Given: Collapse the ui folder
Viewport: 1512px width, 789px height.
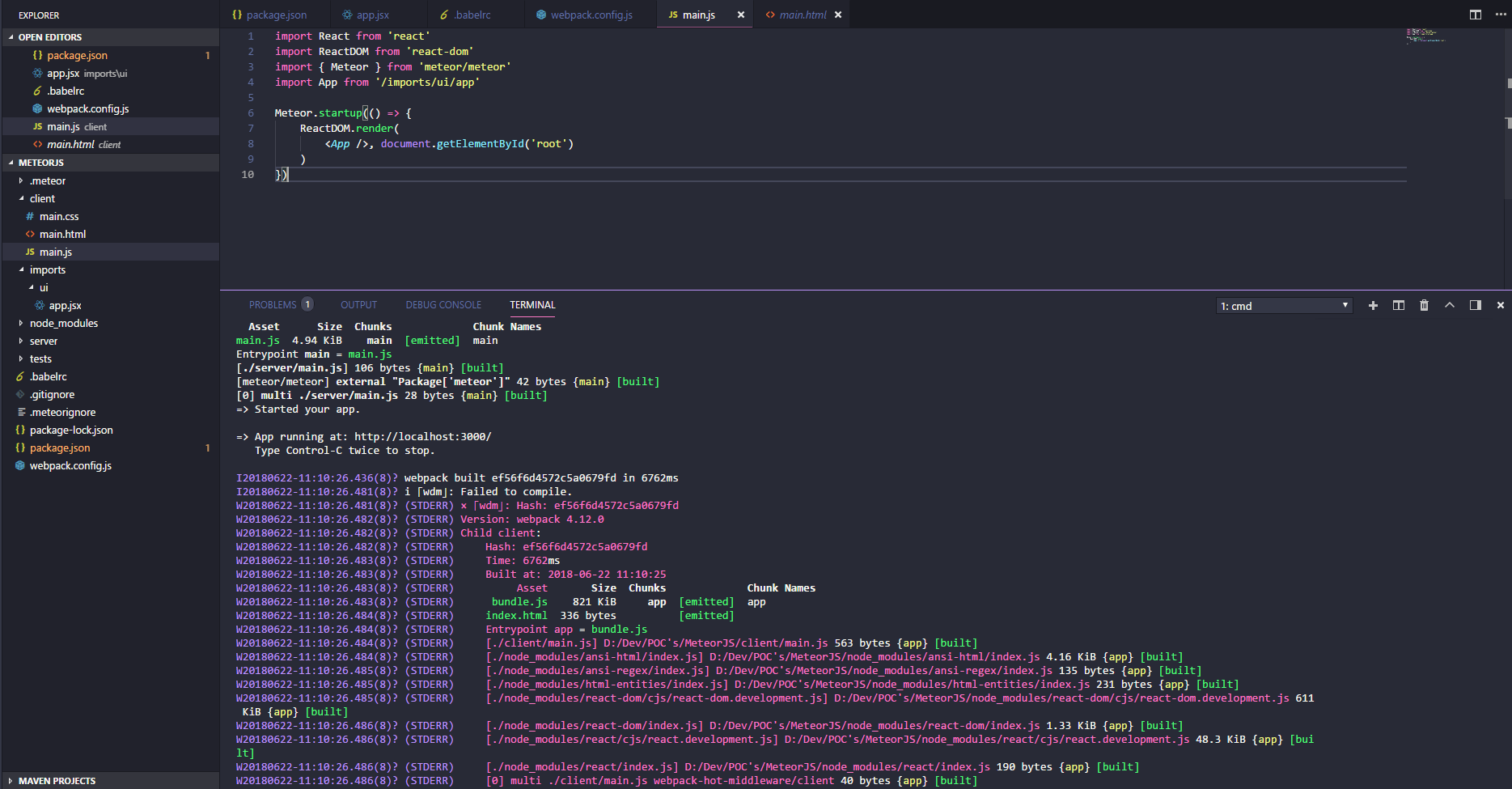Looking at the screenshot, I should point(110,287).
